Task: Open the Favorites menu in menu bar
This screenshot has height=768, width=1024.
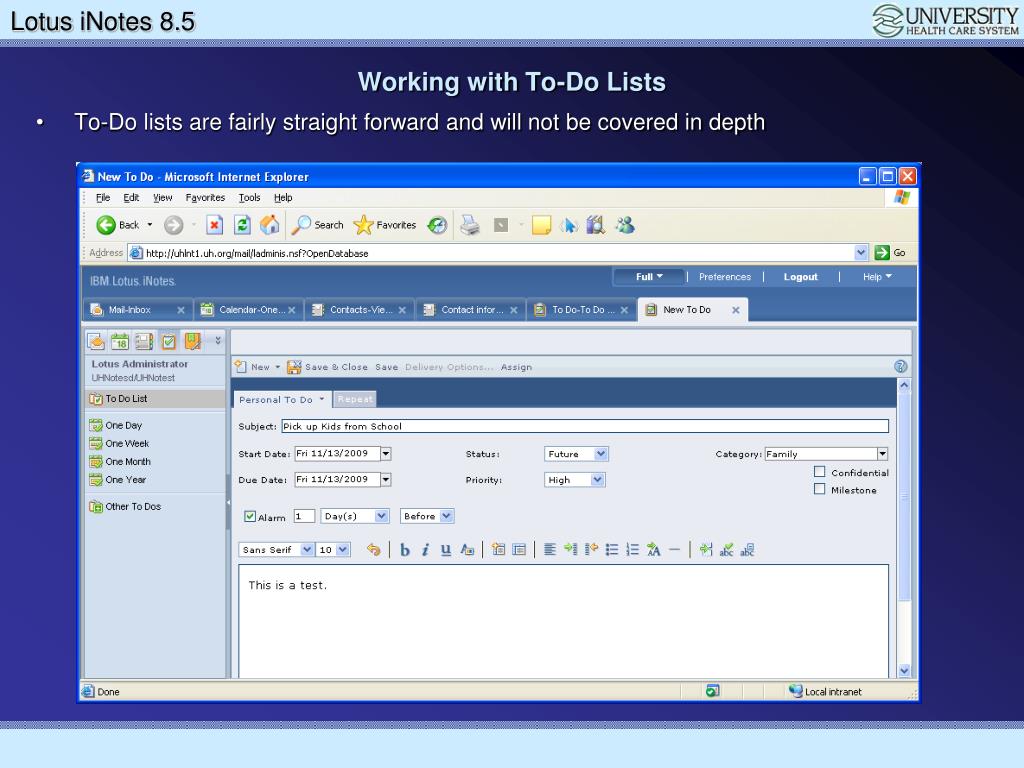Action: click(x=205, y=198)
